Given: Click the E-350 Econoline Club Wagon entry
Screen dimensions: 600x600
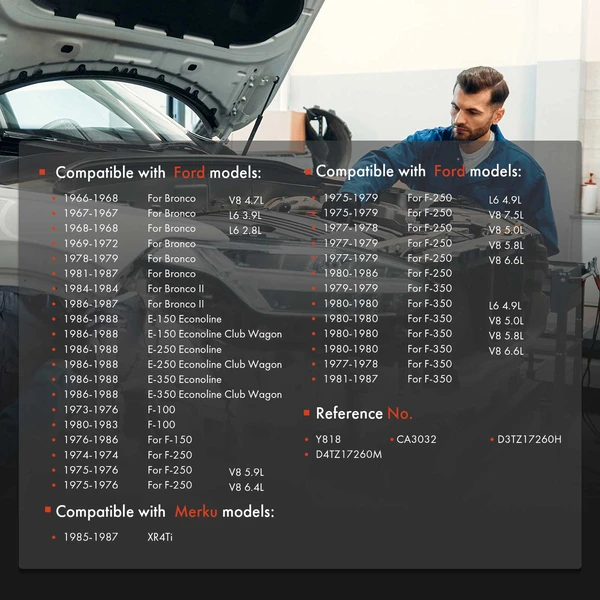Looking at the screenshot, I should click(x=214, y=394).
